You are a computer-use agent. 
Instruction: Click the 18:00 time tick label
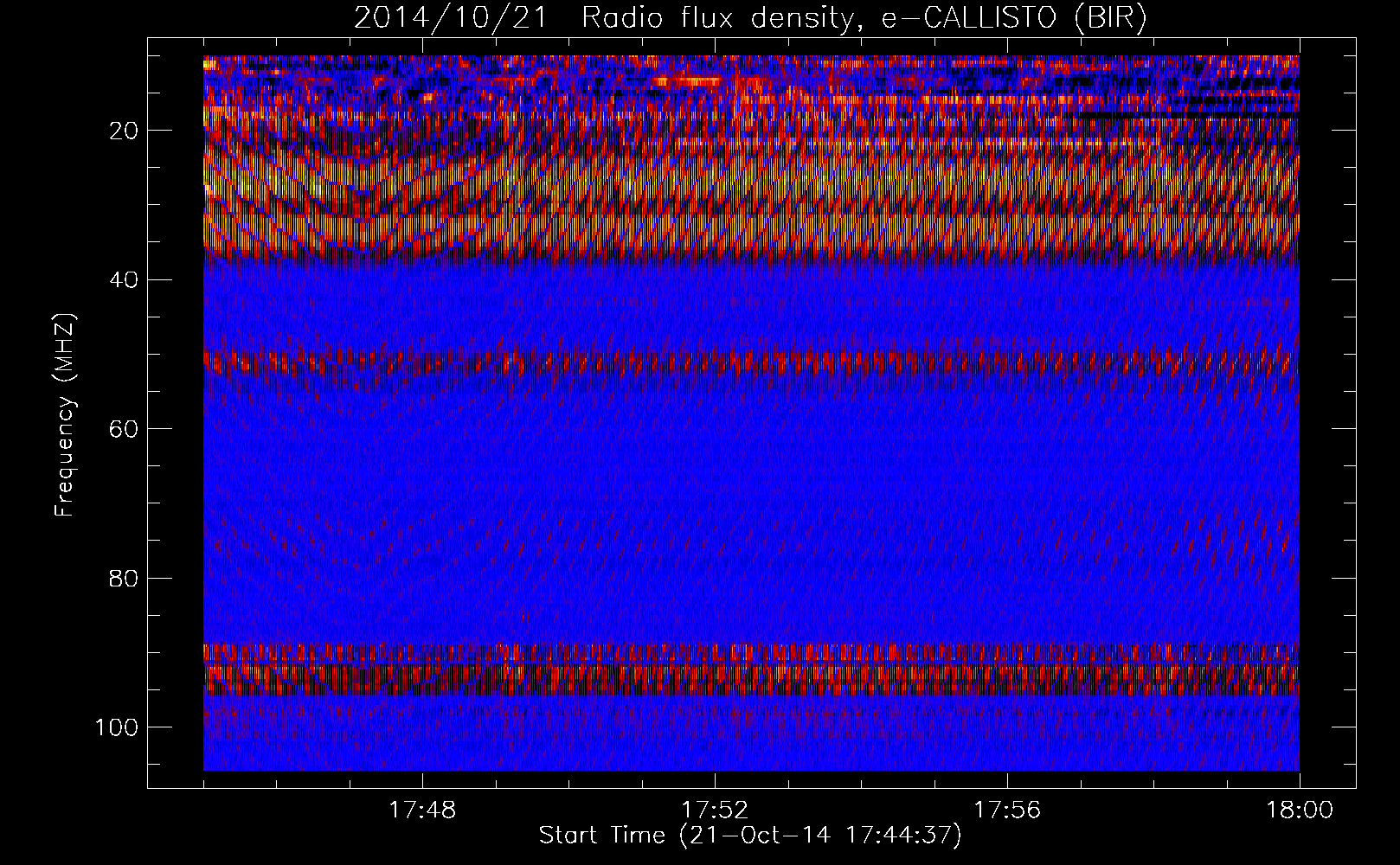click(x=1300, y=811)
